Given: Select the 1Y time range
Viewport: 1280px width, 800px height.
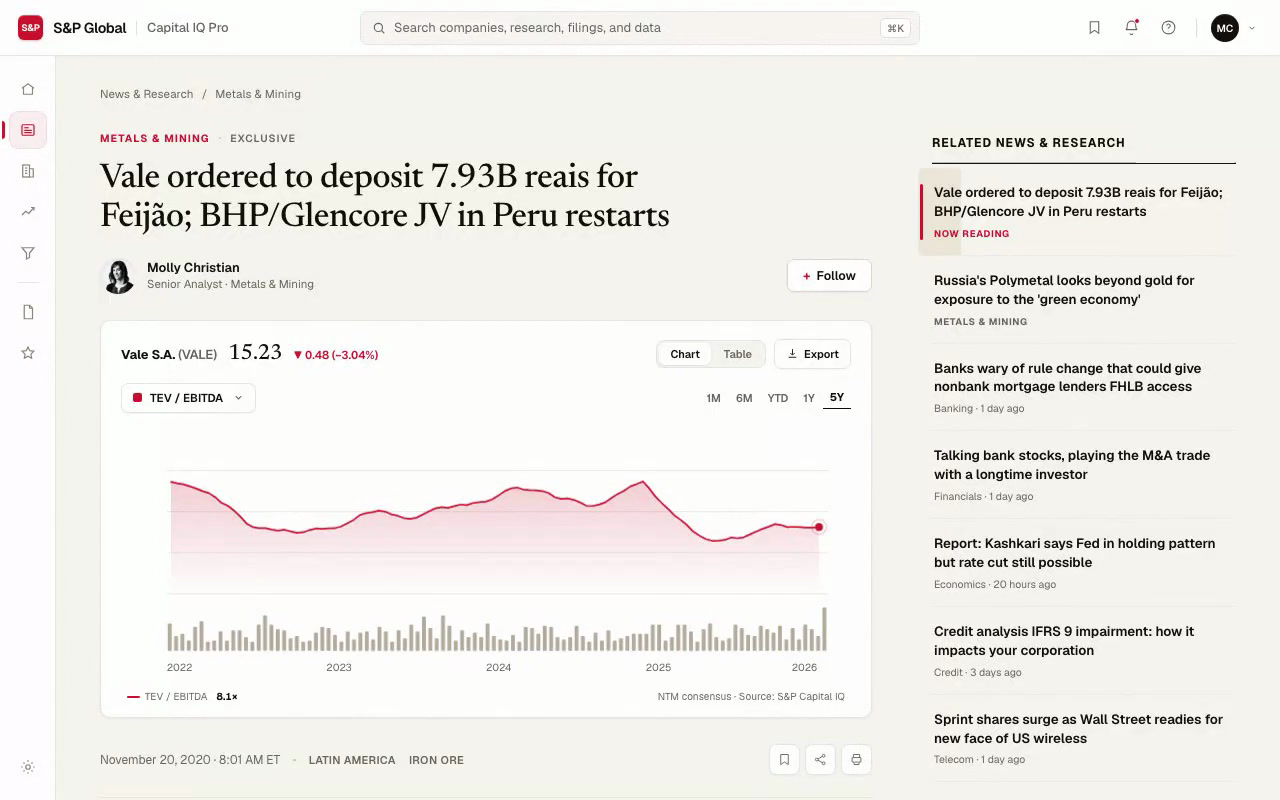Looking at the screenshot, I should (x=809, y=398).
